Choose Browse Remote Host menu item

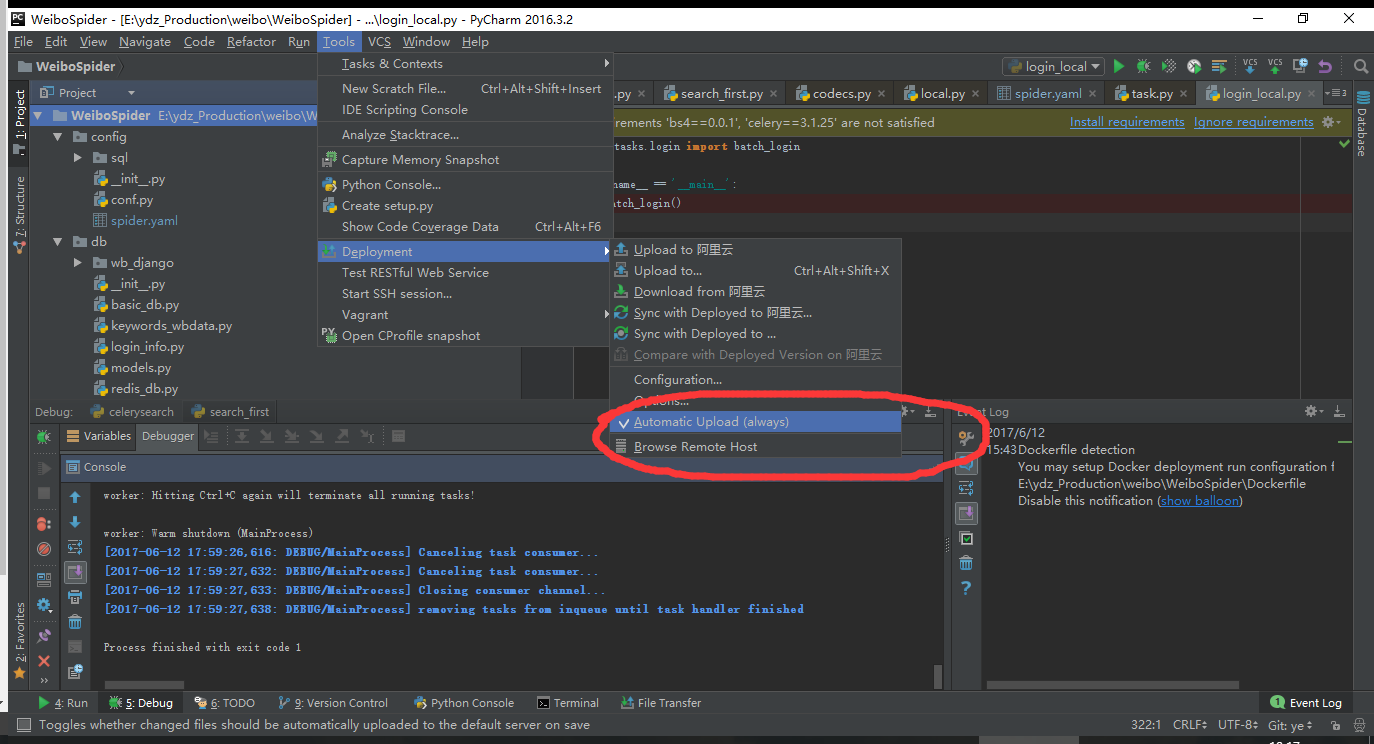(757, 447)
